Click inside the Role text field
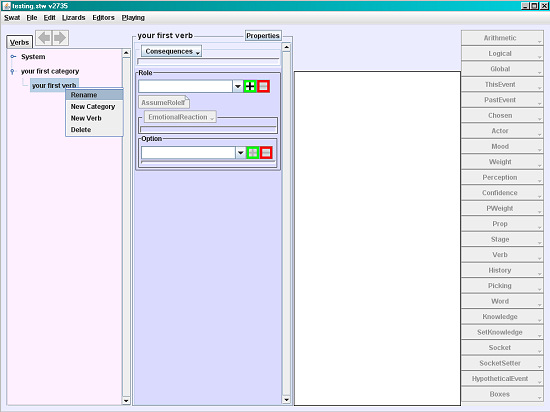Screen dimensions: 550x412 [185, 86]
